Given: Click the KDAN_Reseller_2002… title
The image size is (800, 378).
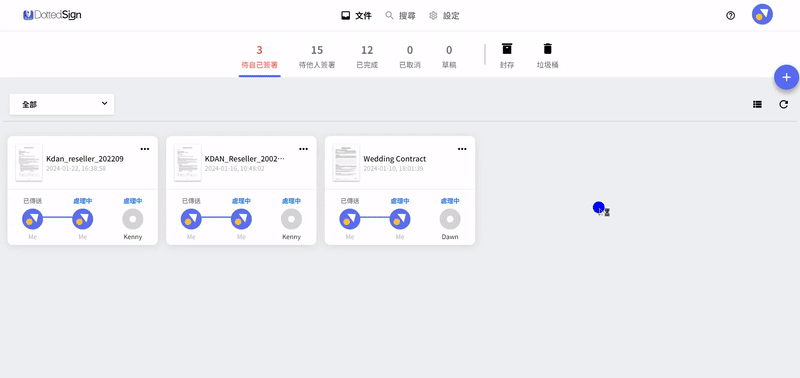Looking at the screenshot, I should [244, 159].
